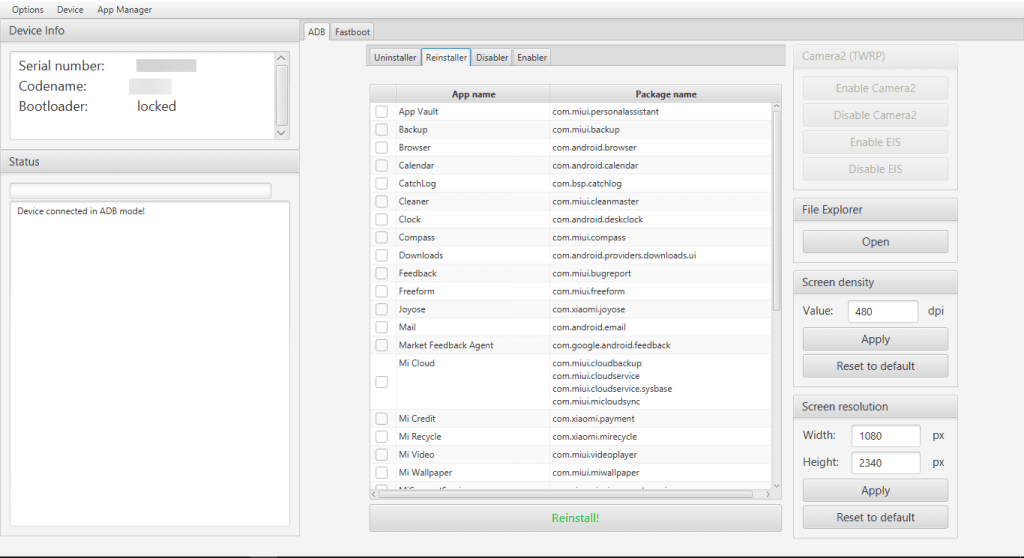Click the Package name column header
Screen dimensions: 1024x558
tap(665, 94)
